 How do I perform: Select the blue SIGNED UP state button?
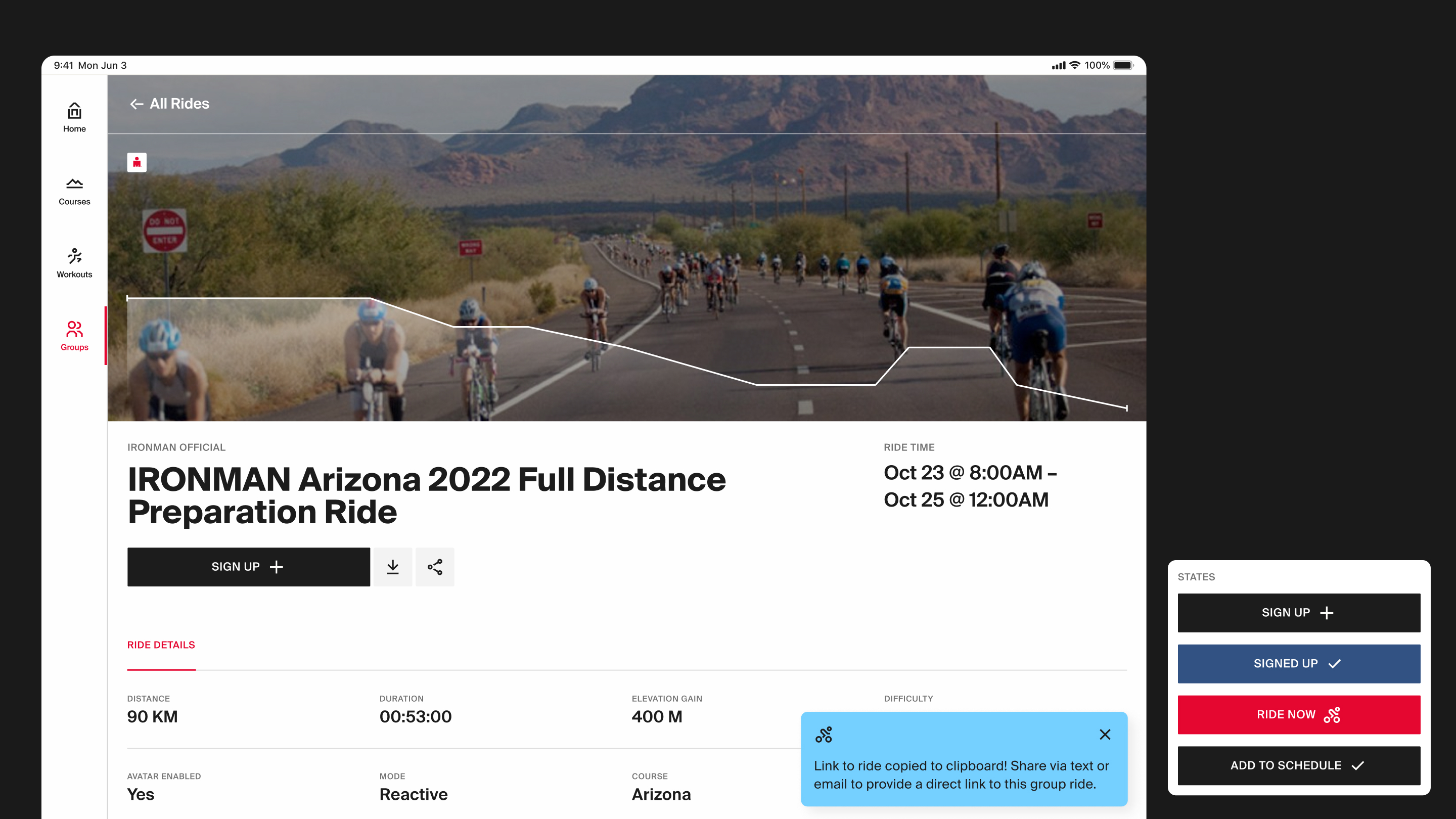tap(1298, 664)
